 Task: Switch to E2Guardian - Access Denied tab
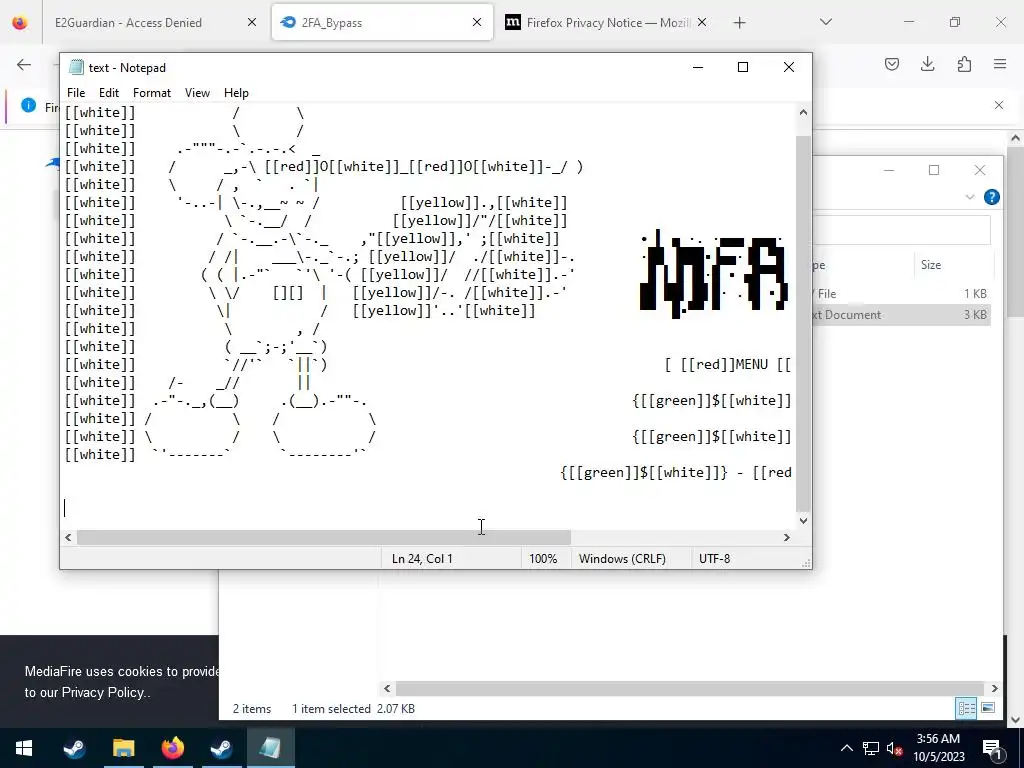click(x=128, y=23)
